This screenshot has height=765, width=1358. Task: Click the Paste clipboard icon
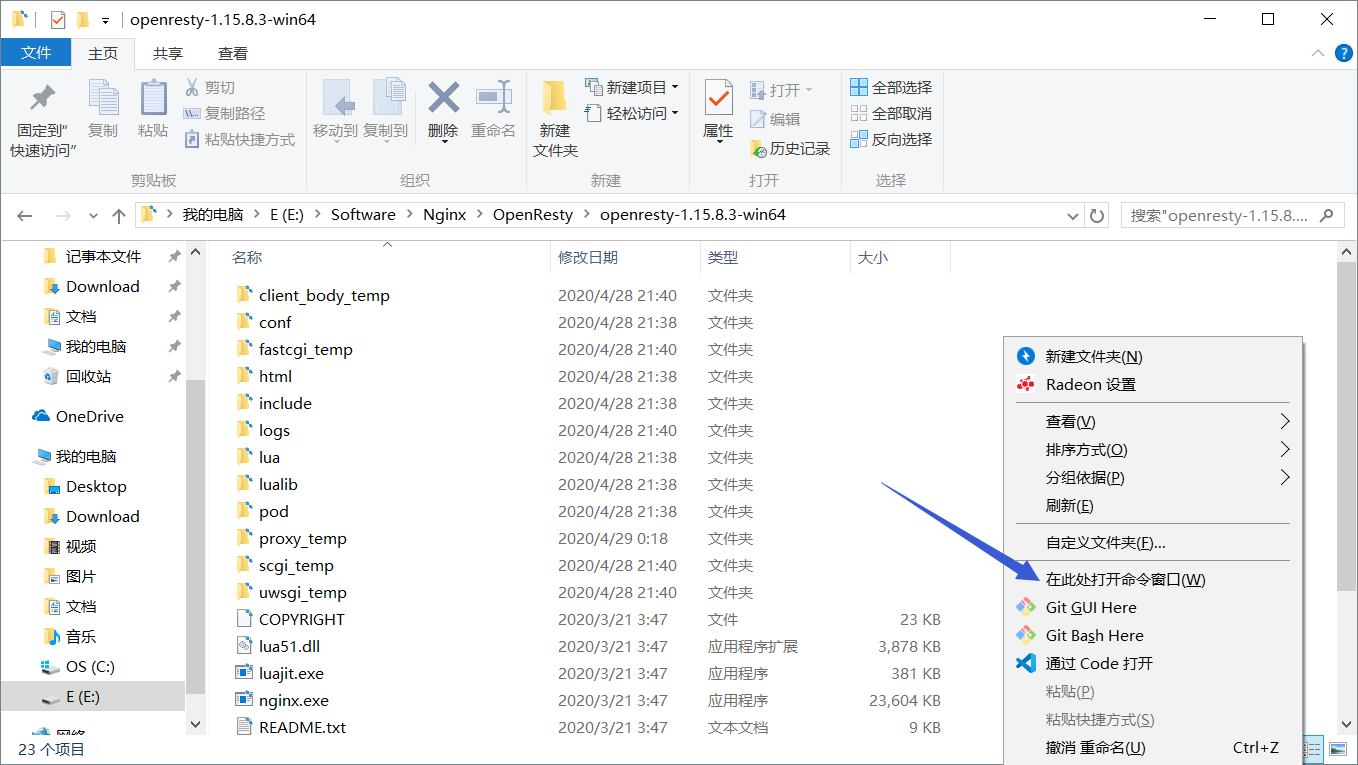153,97
